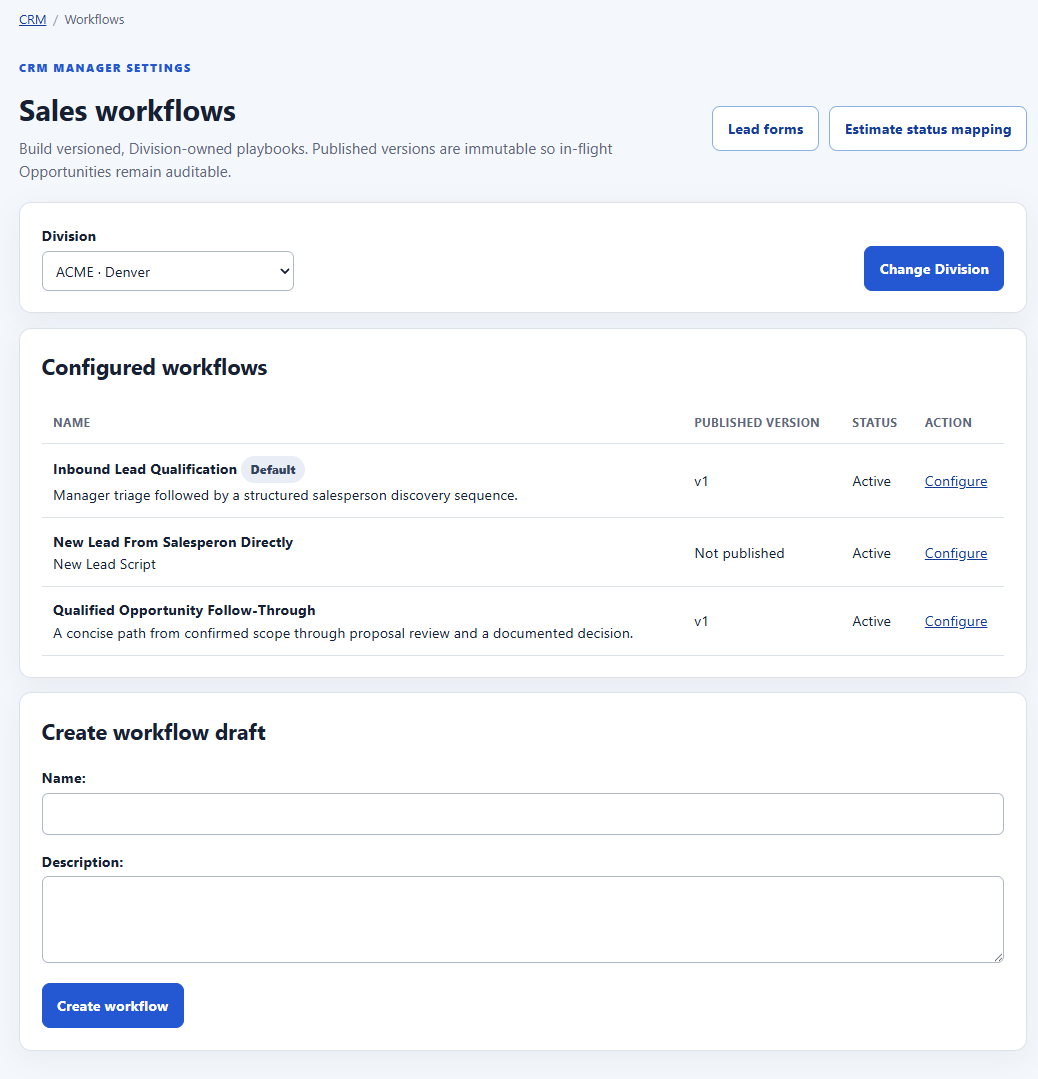
Task: Click the Workflows breadcrumb item
Action: (x=94, y=19)
